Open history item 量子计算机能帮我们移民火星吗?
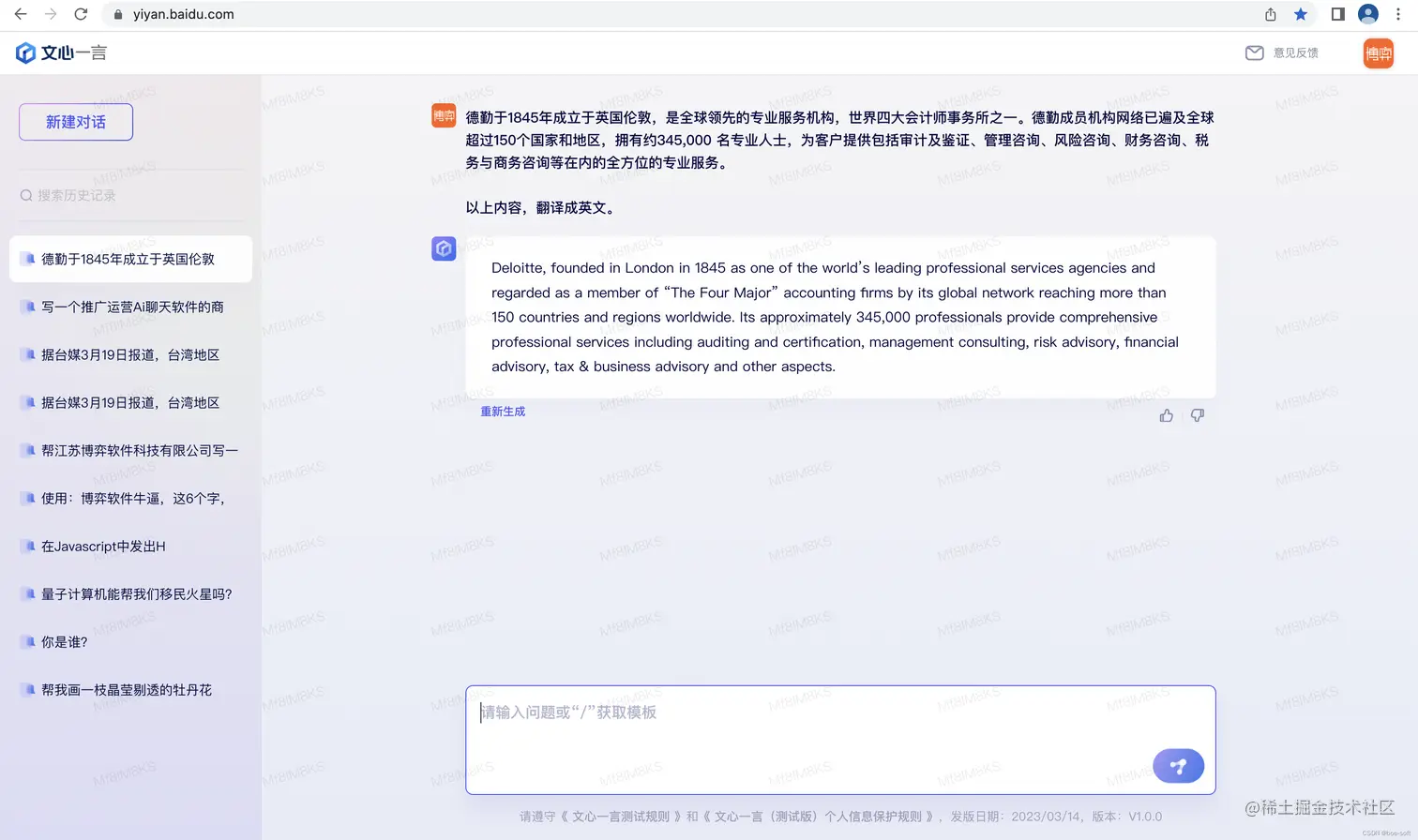1418x840 pixels. pos(130,593)
